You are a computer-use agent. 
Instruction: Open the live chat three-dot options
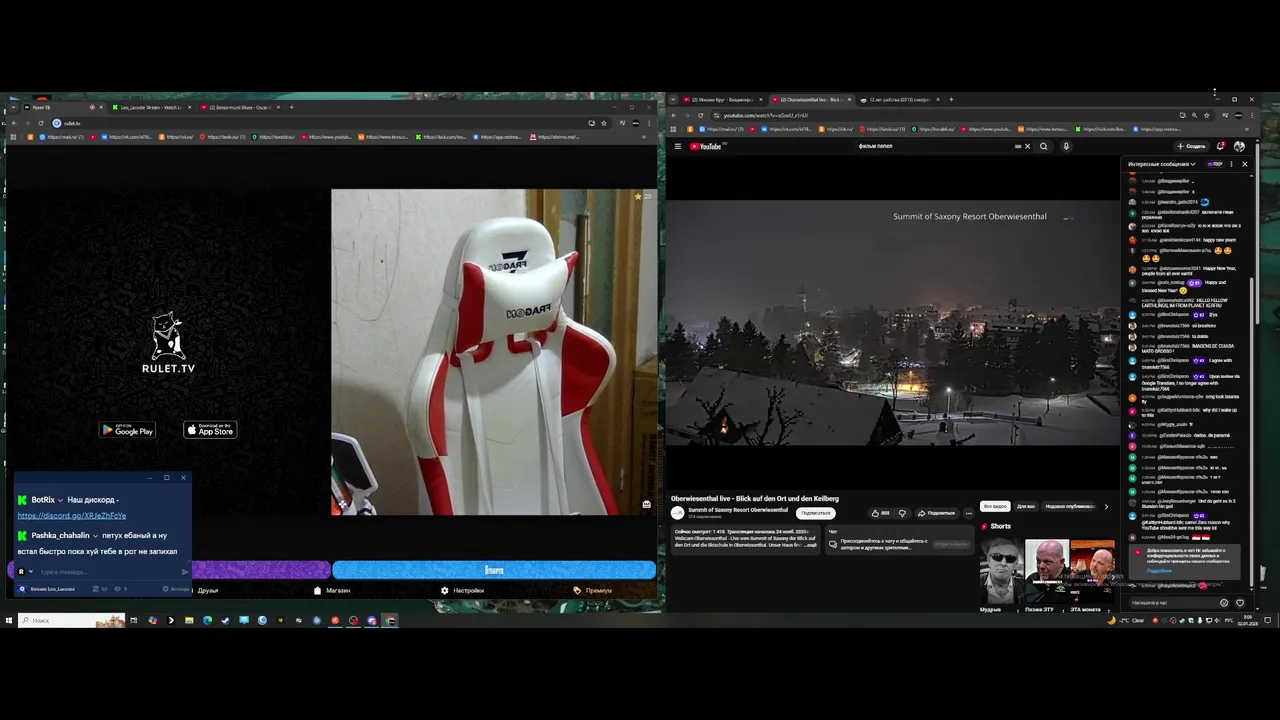tap(1231, 164)
